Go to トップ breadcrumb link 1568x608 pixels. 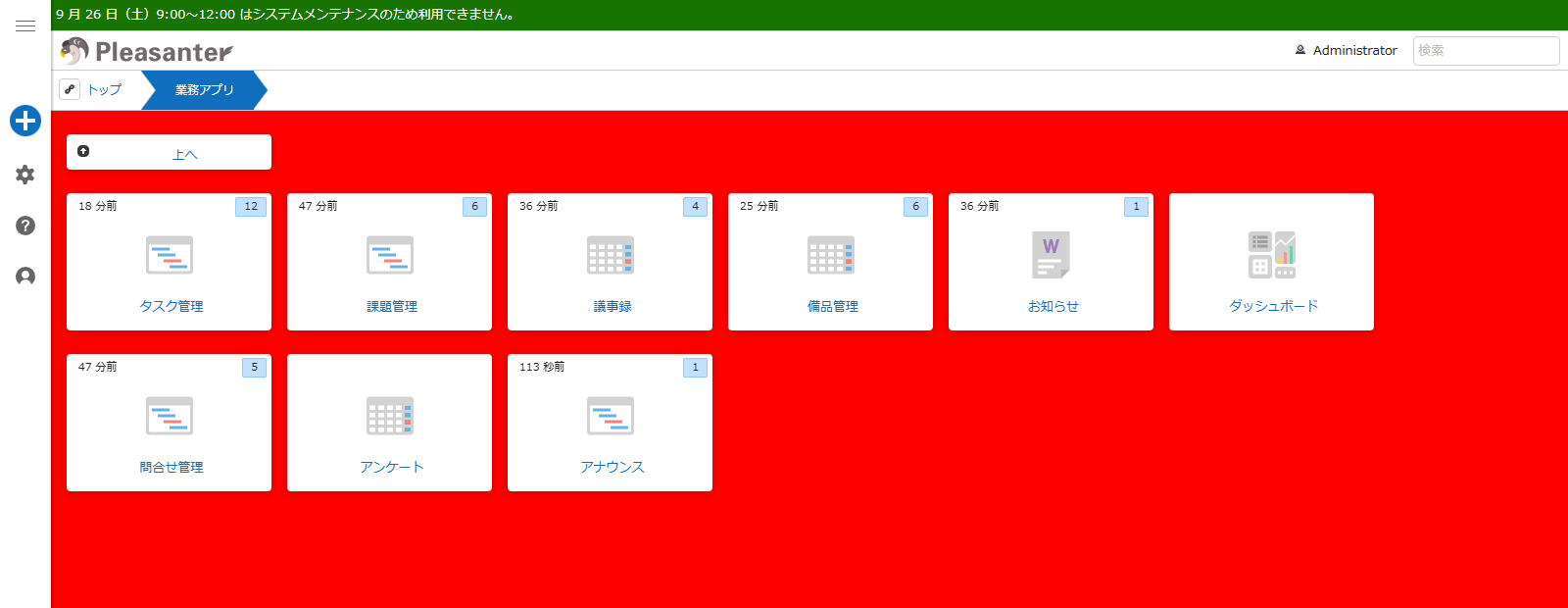pyautogui.click(x=105, y=89)
